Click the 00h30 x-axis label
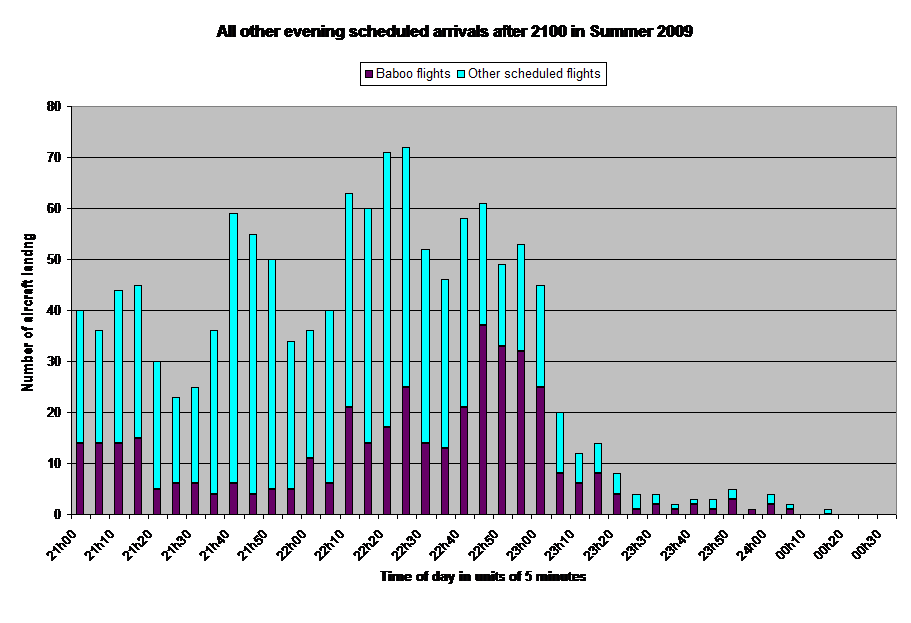Image resolution: width=911 pixels, height=623 pixels. 867,545
